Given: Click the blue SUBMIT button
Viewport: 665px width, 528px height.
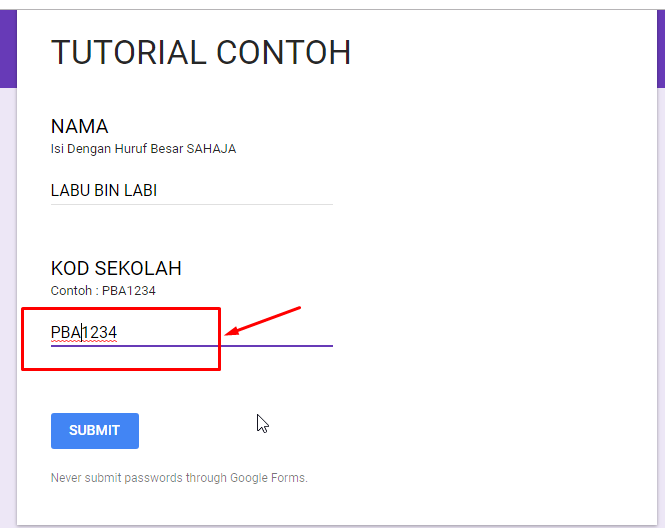Looking at the screenshot, I should pyautogui.click(x=95, y=431).
